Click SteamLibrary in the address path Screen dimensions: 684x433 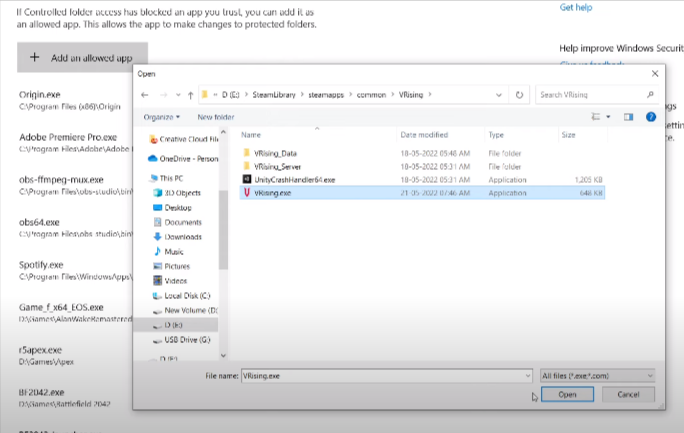coord(274,95)
